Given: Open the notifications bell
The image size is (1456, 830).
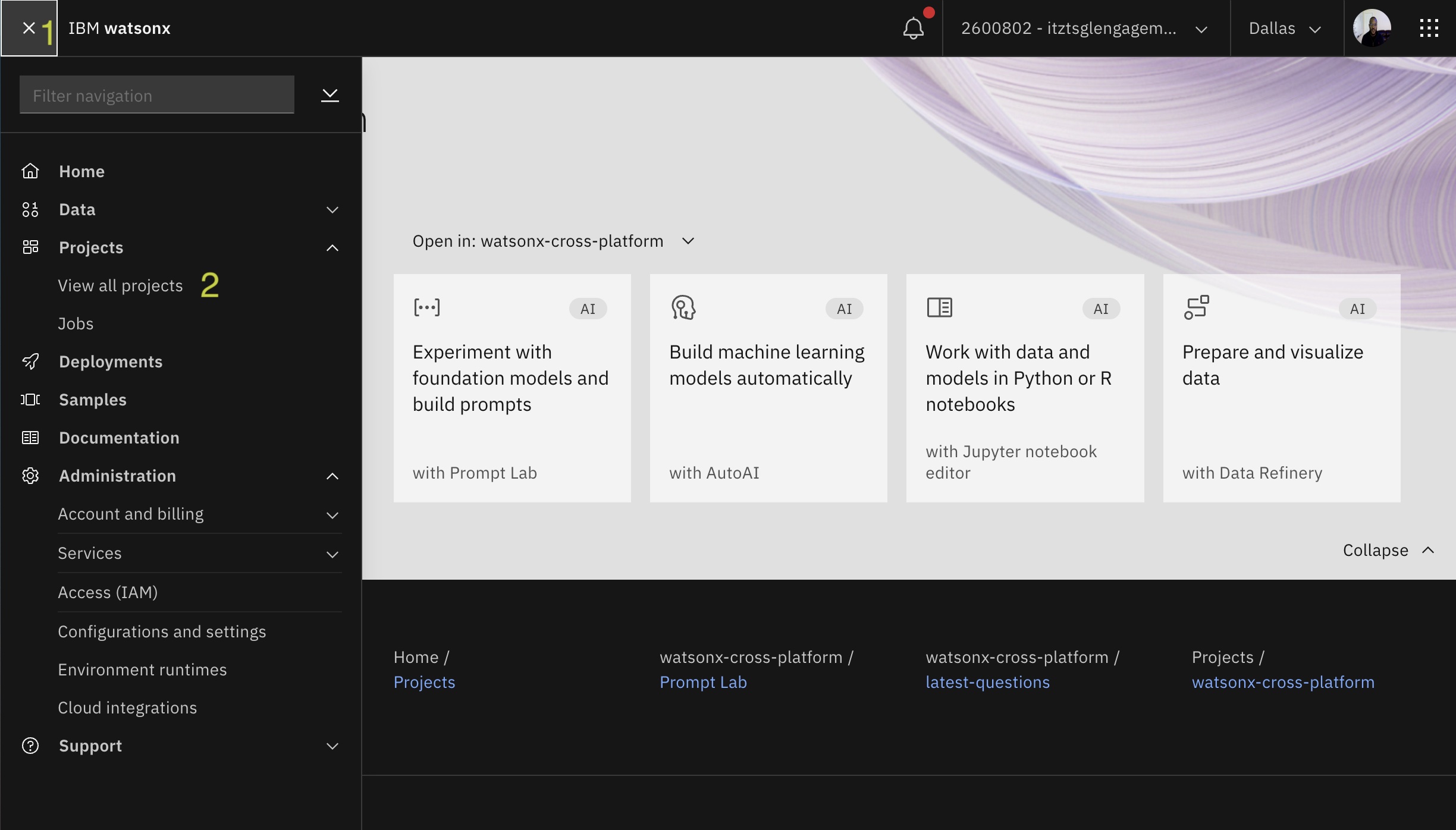Looking at the screenshot, I should click(x=914, y=28).
